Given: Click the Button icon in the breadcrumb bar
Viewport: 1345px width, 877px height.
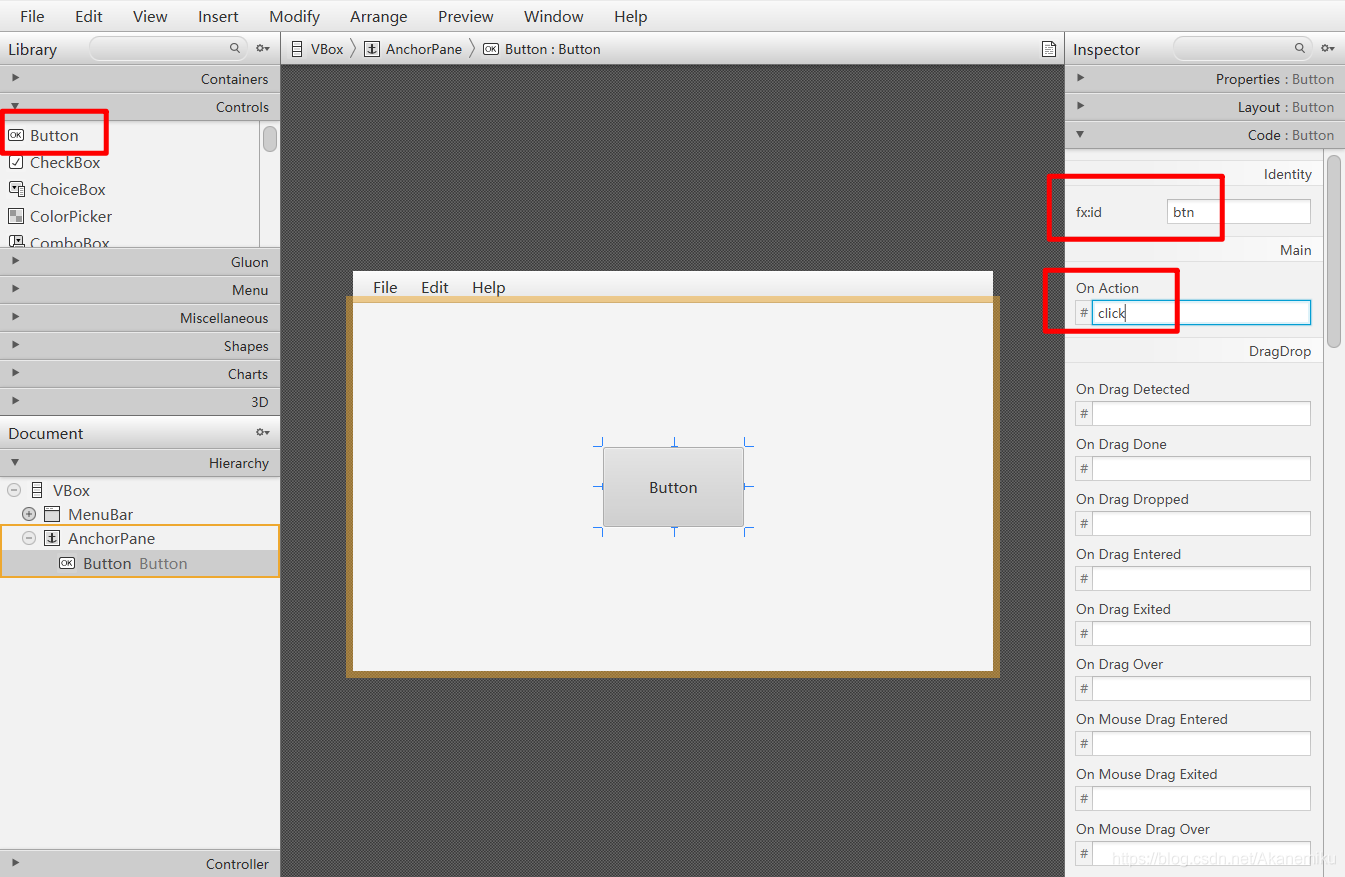Looking at the screenshot, I should (491, 48).
